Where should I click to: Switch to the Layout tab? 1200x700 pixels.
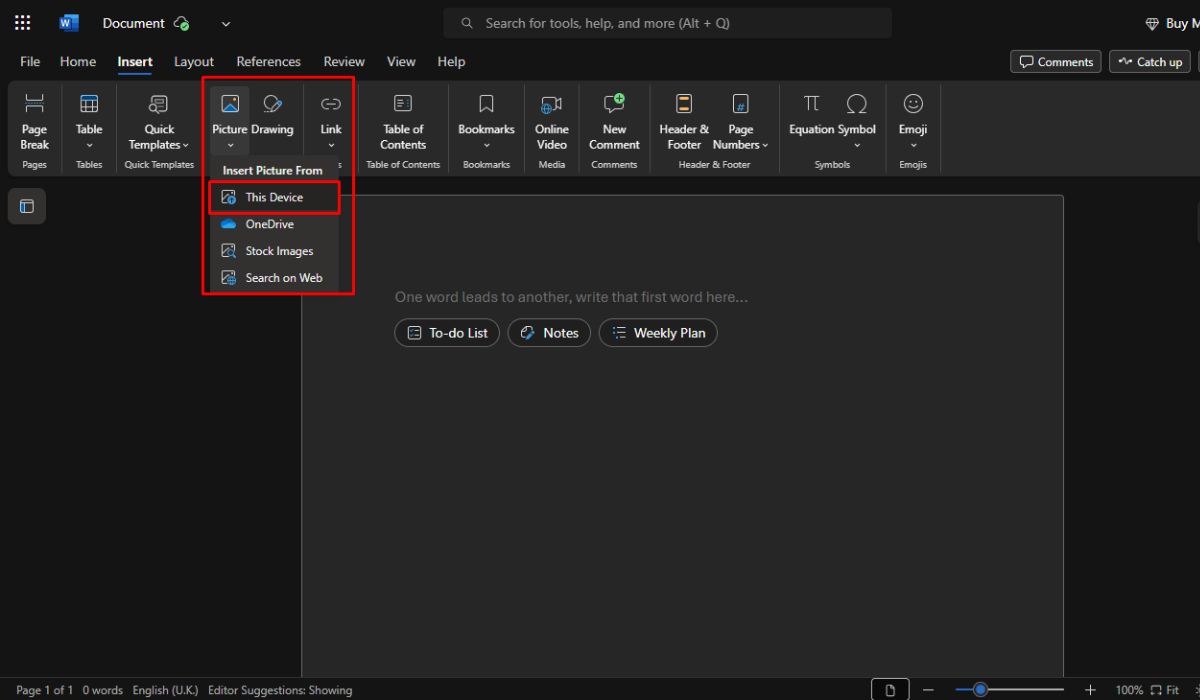[x=194, y=62]
